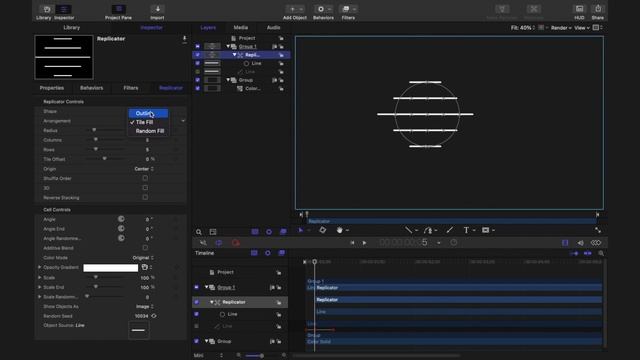Toggle Group checkbox in Timeline list
Image resolution: width=640 pixels, height=360 pixels.
point(196,341)
